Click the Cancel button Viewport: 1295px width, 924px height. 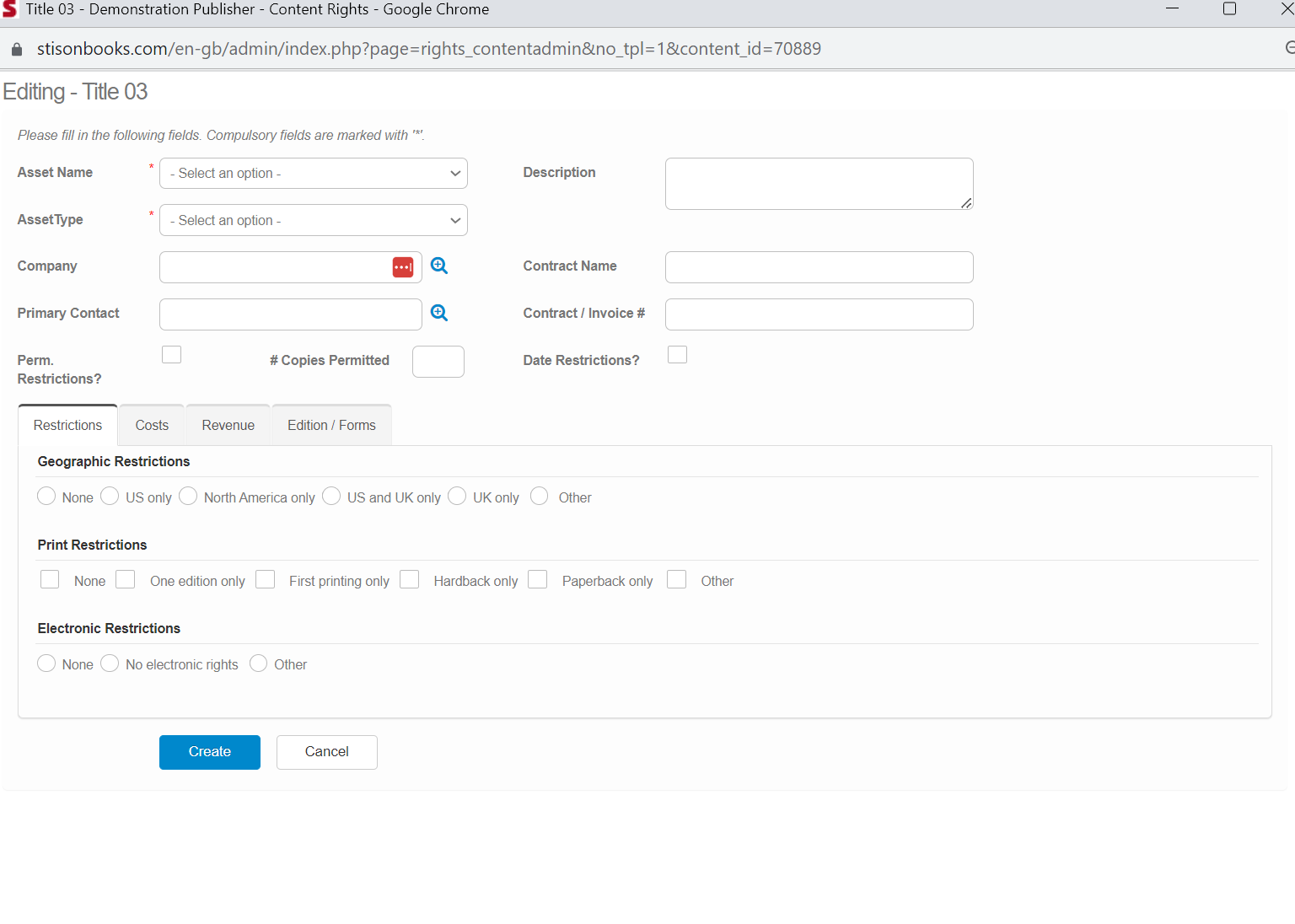pyautogui.click(x=326, y=752)
